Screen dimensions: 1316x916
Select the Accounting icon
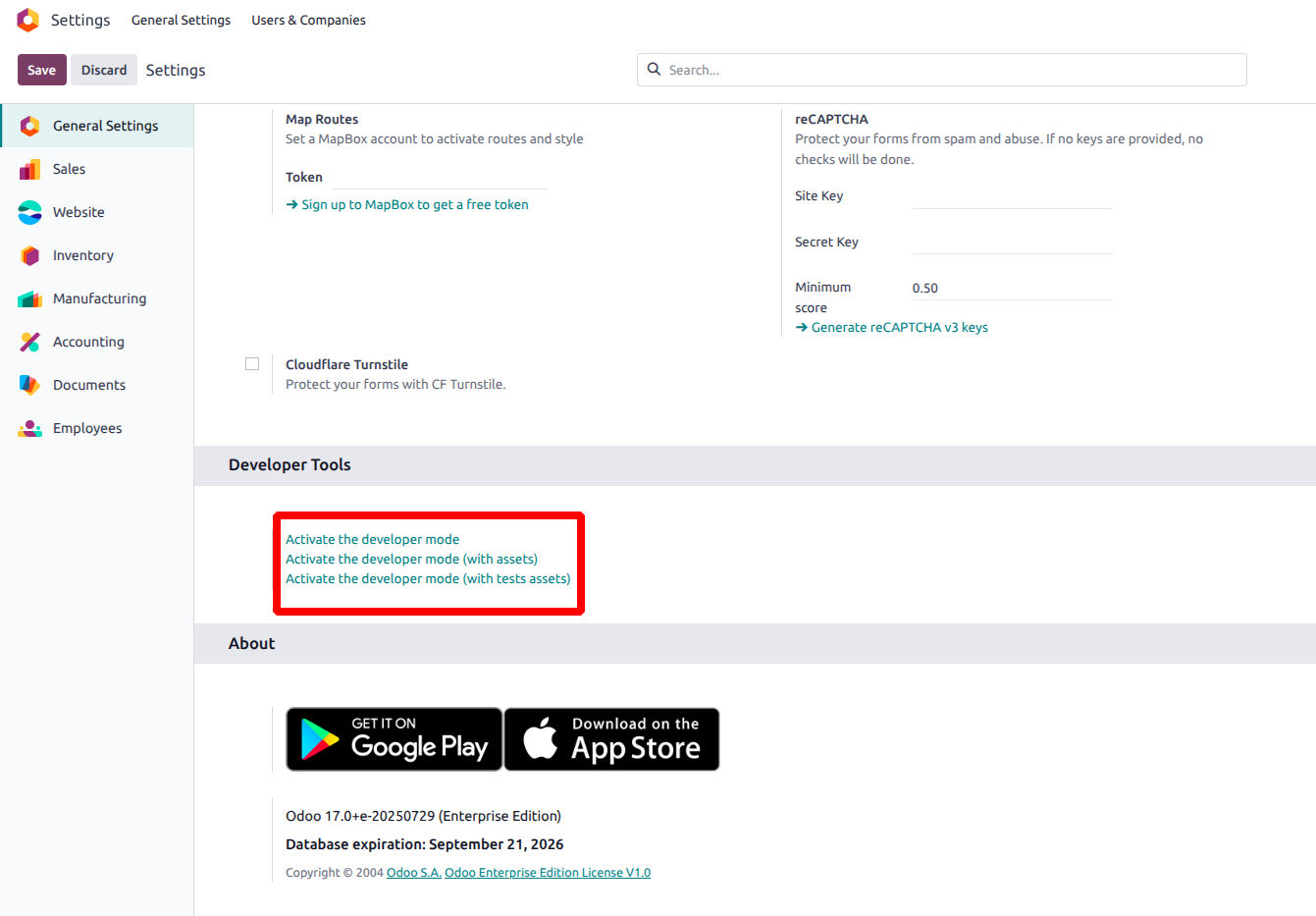pos(29,342)
